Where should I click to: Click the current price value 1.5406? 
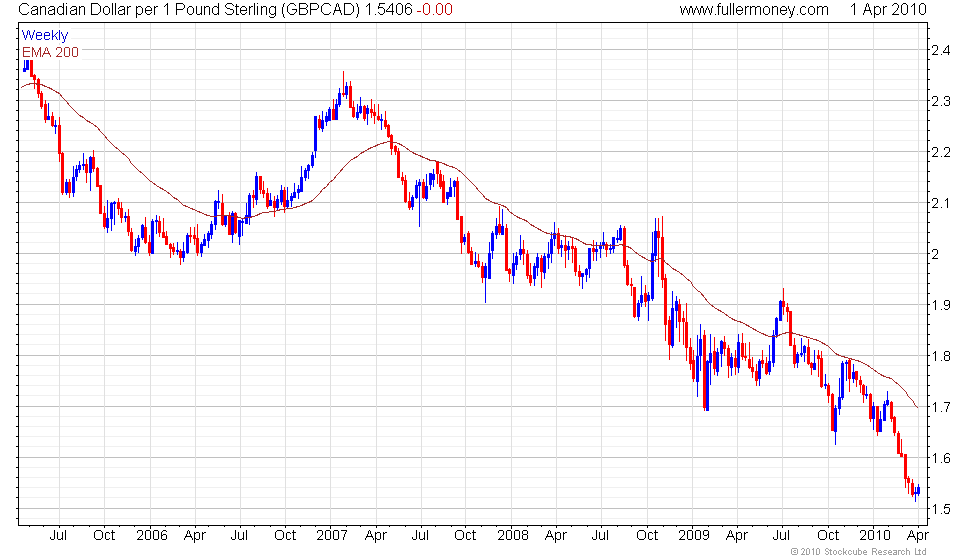[x=388, y=10]
